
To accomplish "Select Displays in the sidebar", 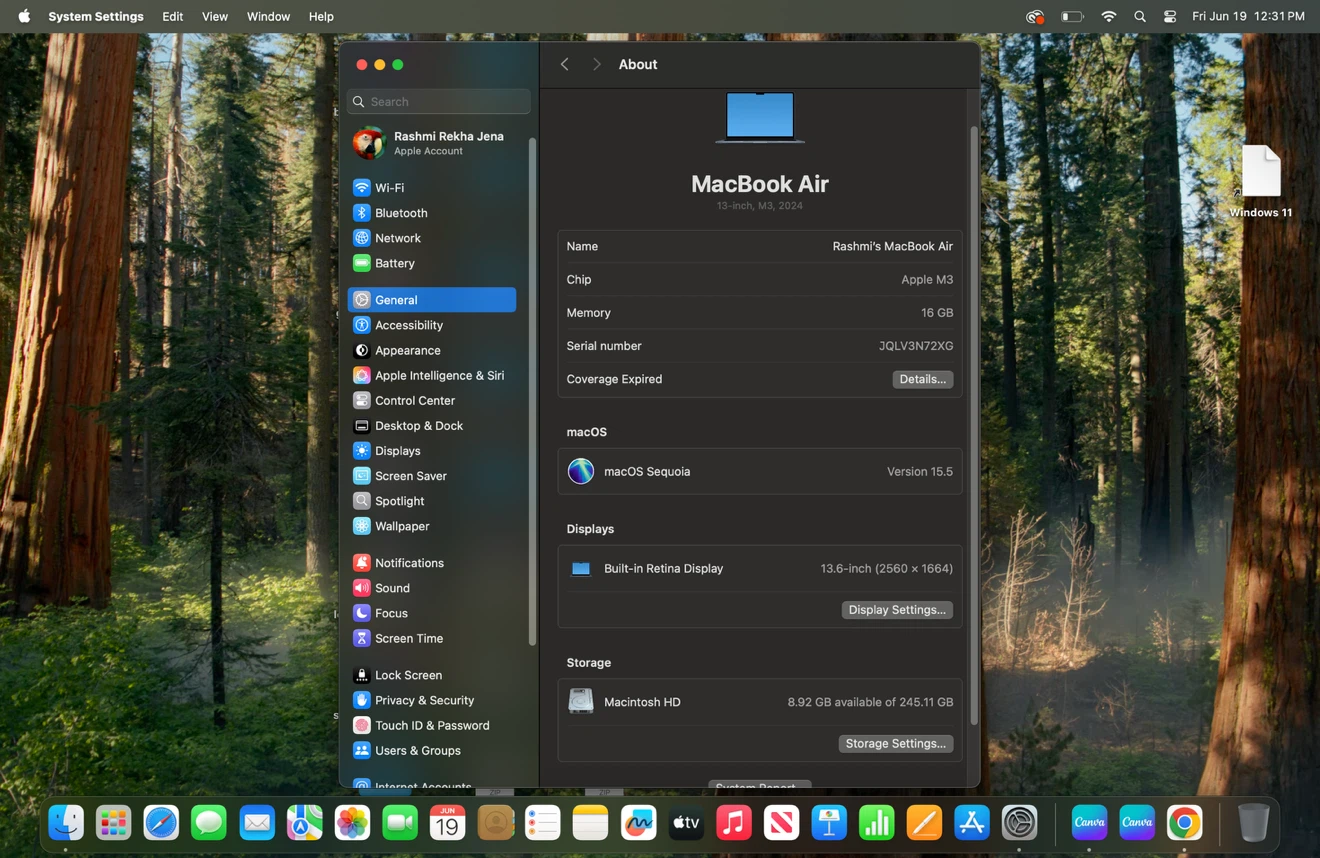I will click(432, 450).
